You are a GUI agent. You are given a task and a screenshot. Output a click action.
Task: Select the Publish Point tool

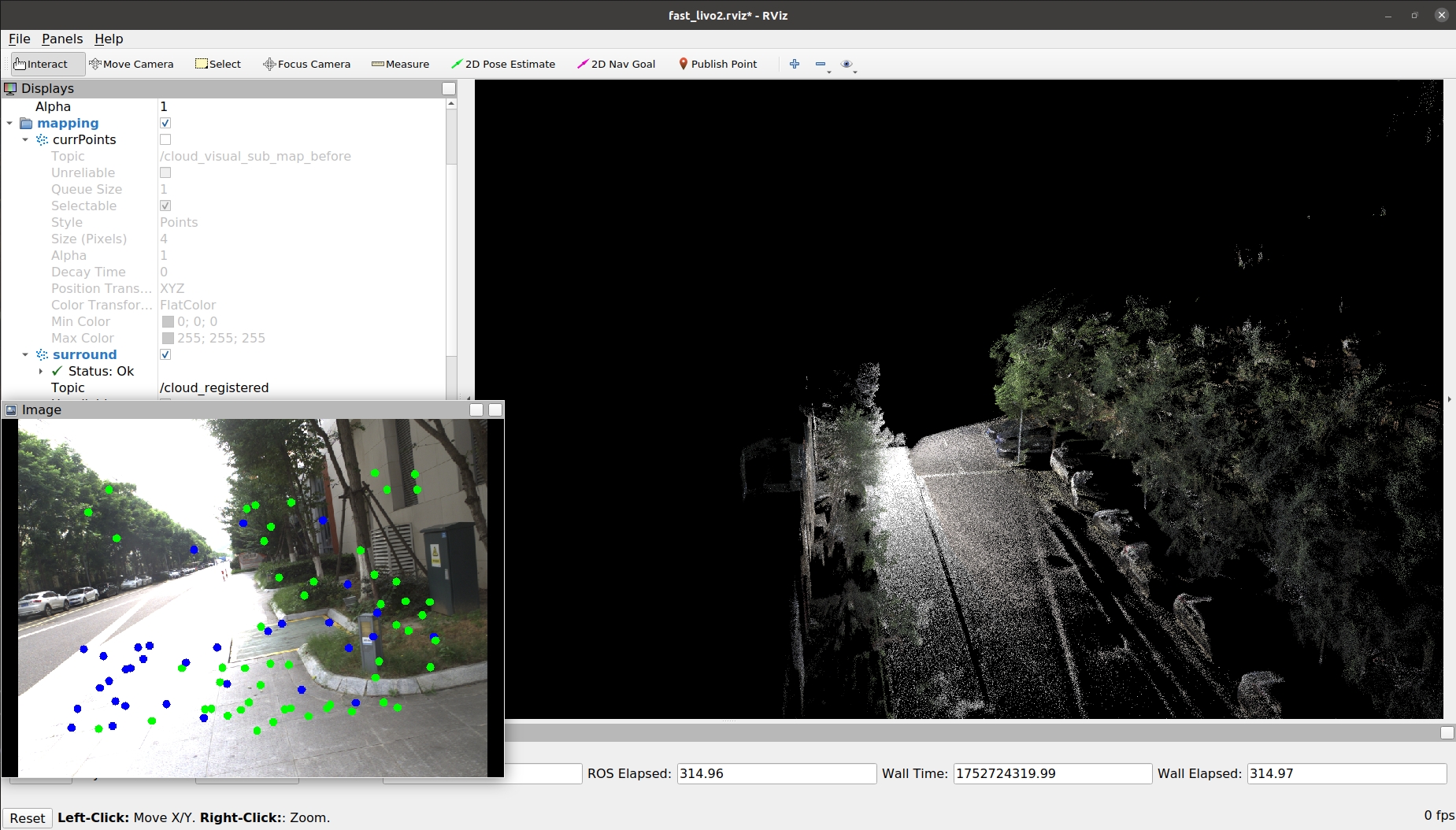tap(717, 64)
